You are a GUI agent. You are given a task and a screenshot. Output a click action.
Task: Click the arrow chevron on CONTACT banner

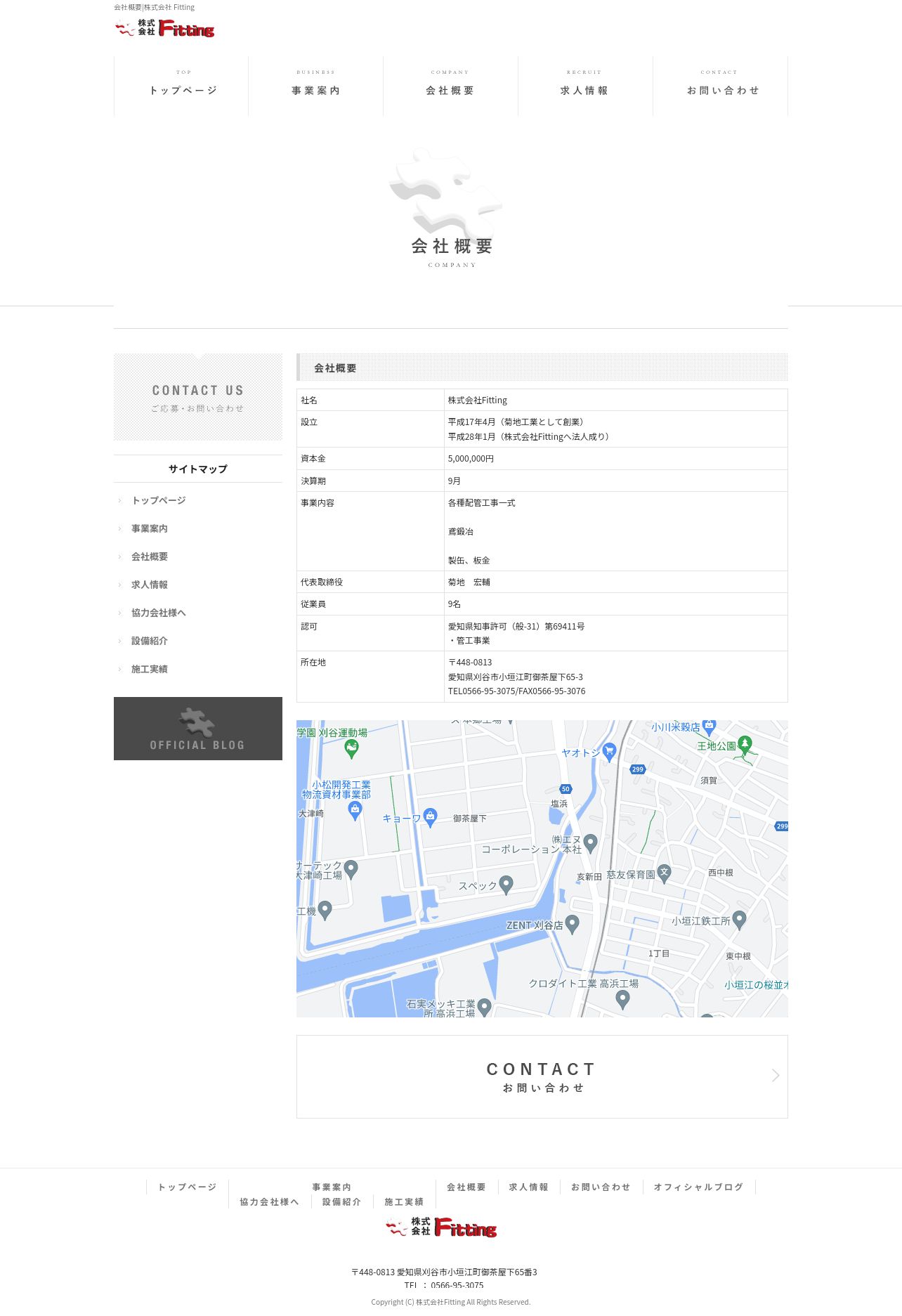click(776, 1076)
